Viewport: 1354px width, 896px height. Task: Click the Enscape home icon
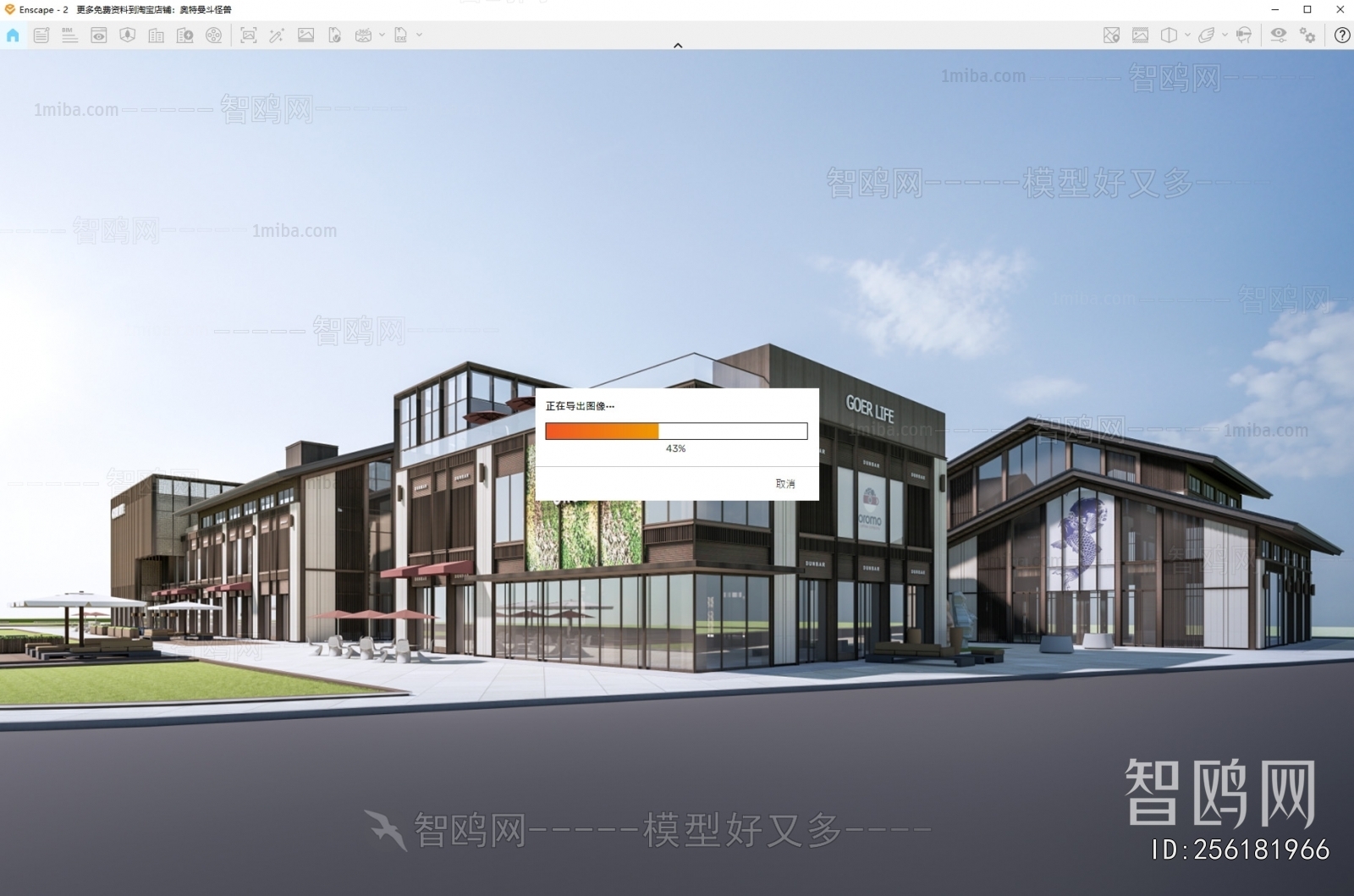pos(12,36)
